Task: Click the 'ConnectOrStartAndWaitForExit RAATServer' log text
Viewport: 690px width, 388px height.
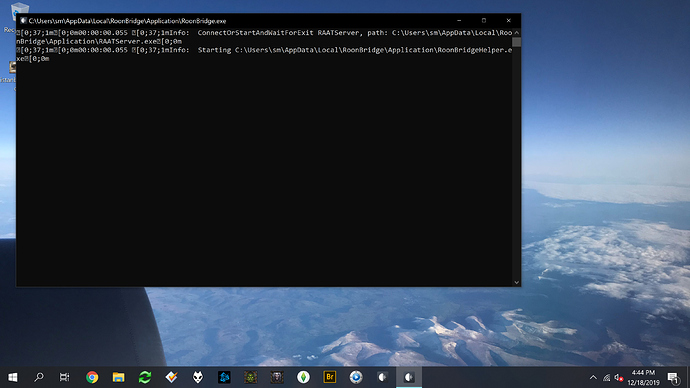Action: [278, 33]
